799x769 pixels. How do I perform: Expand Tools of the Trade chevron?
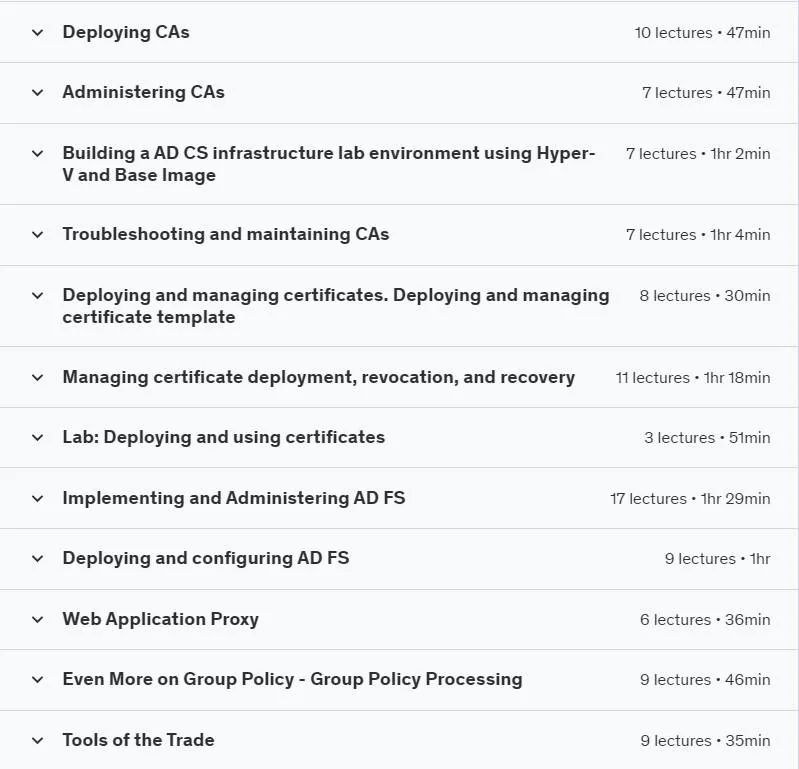[x=37, y=740]
